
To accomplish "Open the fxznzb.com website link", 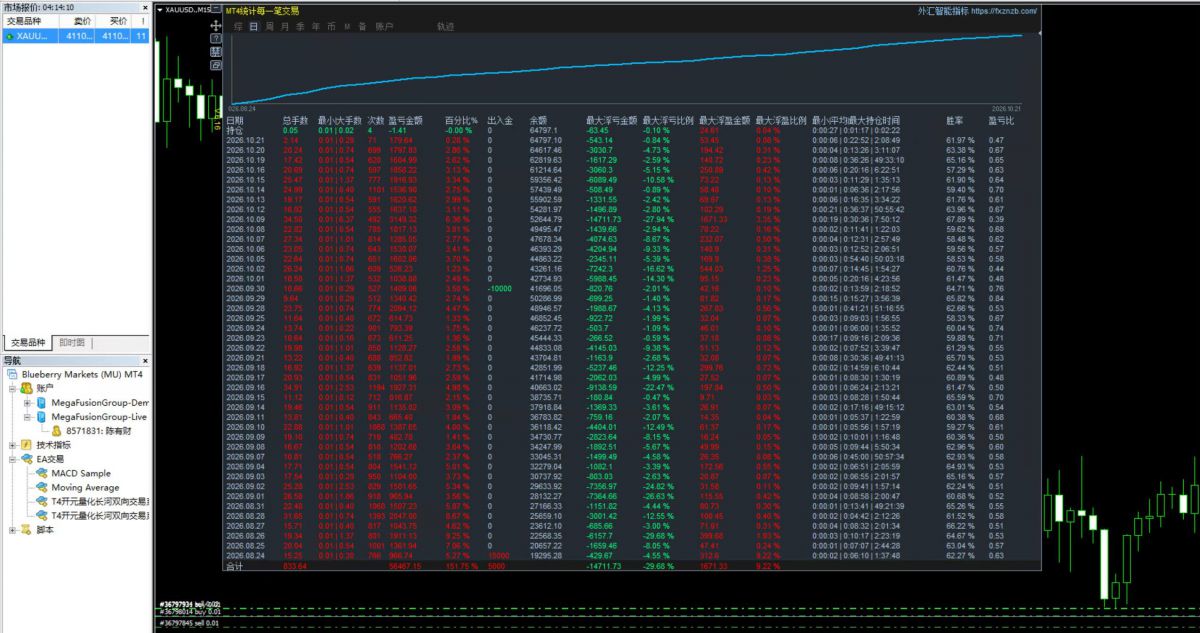I will pos(1003,11).
